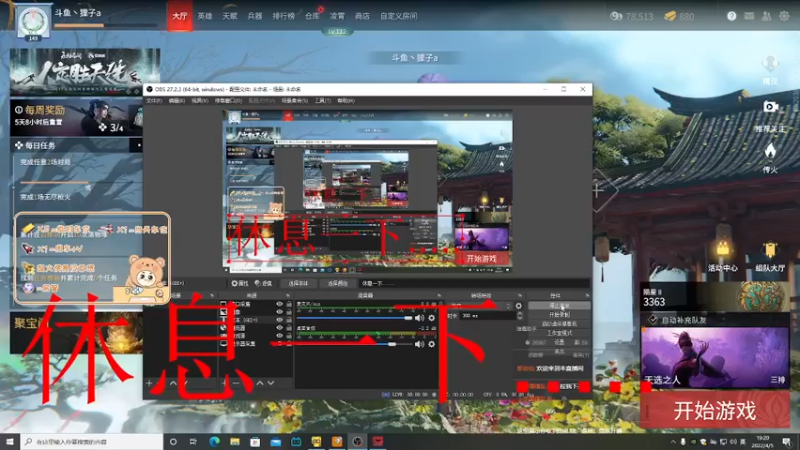Screen dimensions: 800x450
Task: Click 工作室模式 (Studio mode) button
Action: [x=560, y=333]
